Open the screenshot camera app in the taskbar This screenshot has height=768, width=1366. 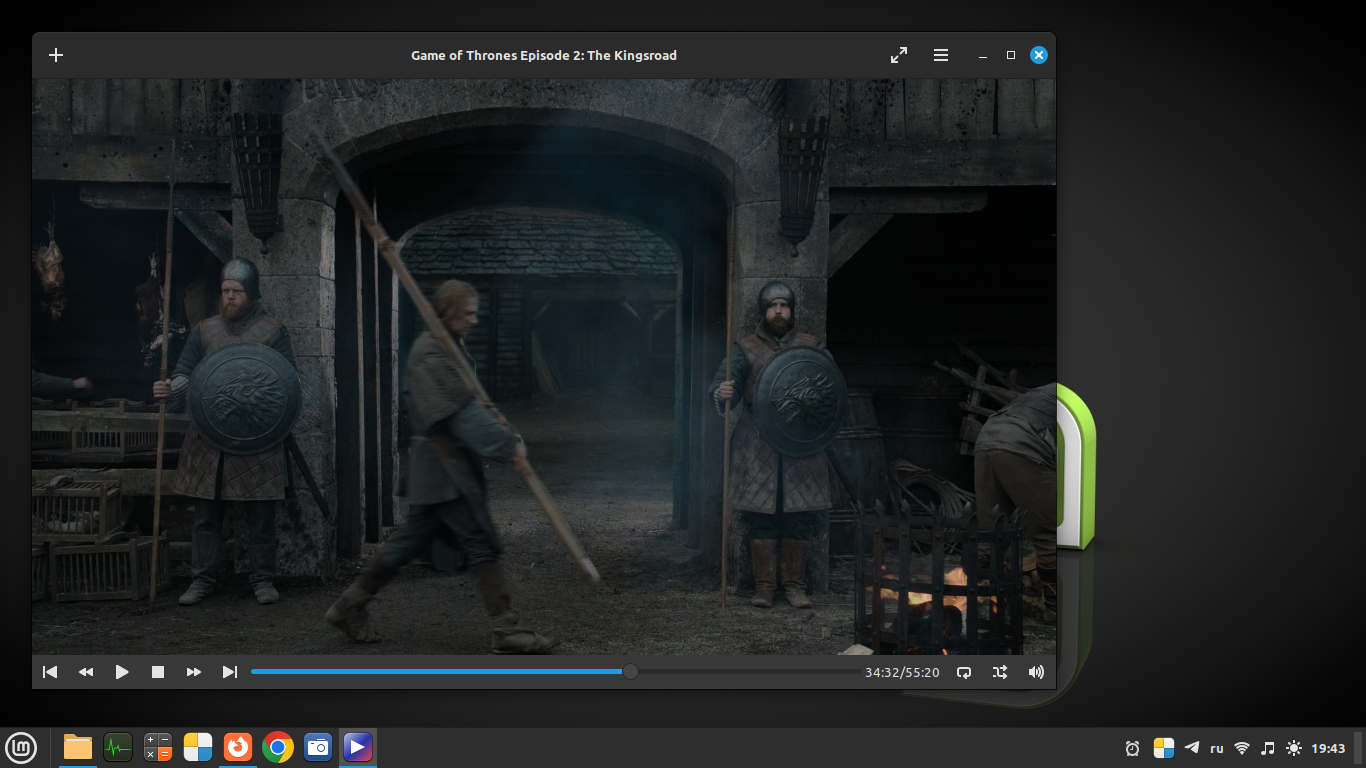click(318, 747)
